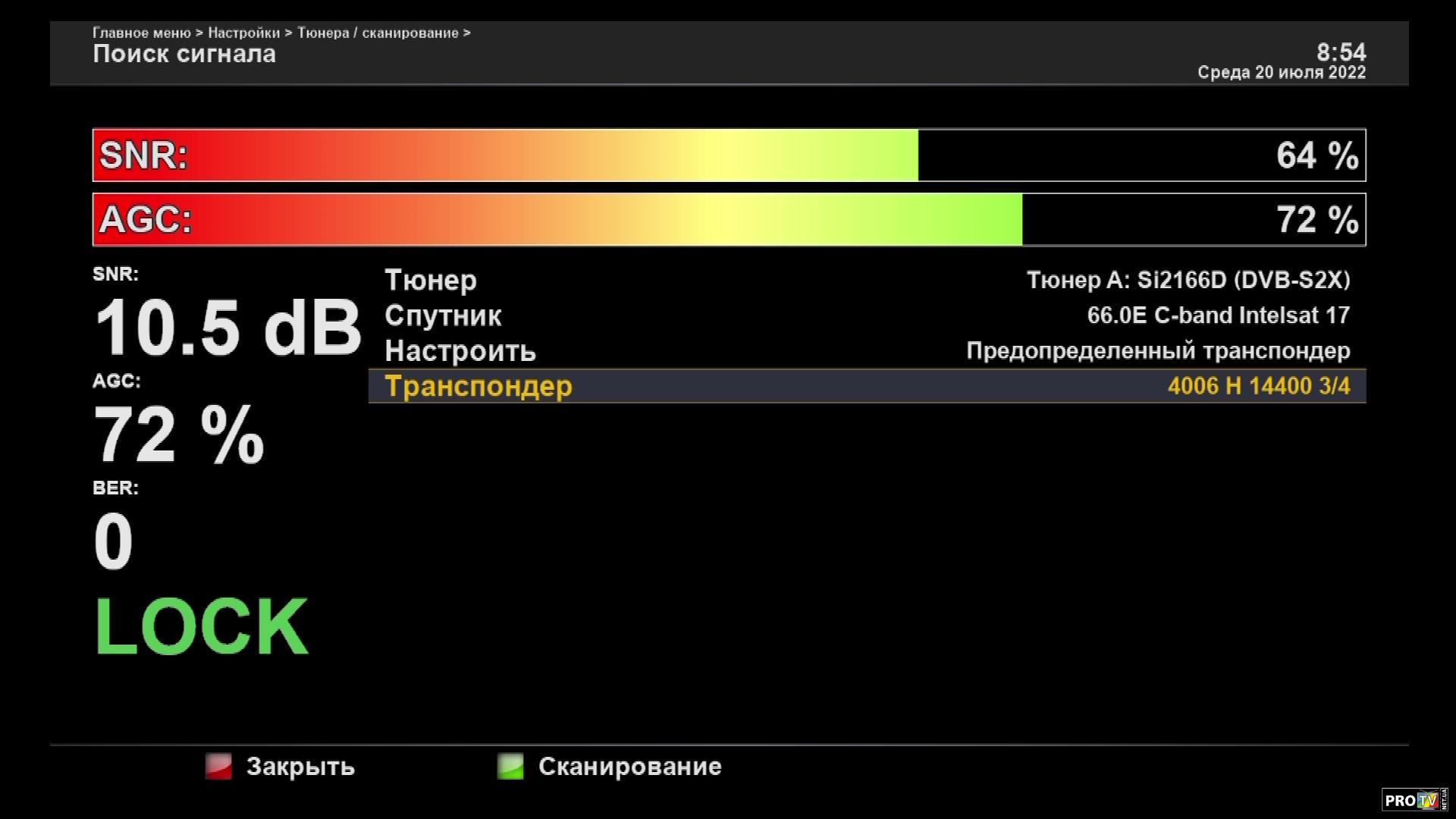Viewport: 1456px width, 819px height.
Task: Select the highlighted Транспондер row
Action: 479,386
